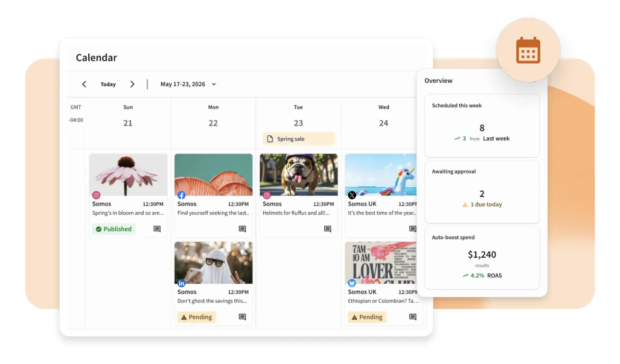Click the "$1,240" spend value
Screen dimensions: 620x364
coord(482,255)
